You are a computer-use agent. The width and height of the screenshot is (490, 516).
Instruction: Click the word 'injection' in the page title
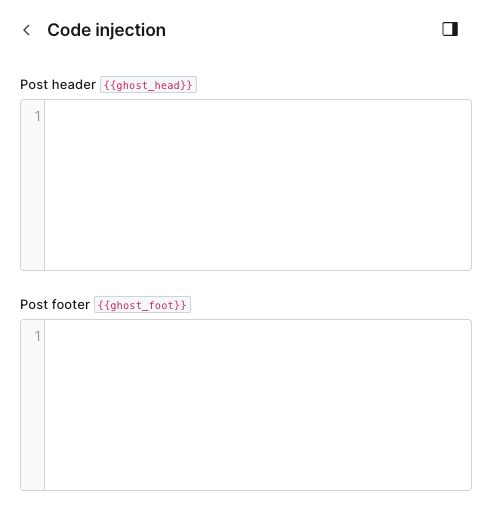[130, 30]
